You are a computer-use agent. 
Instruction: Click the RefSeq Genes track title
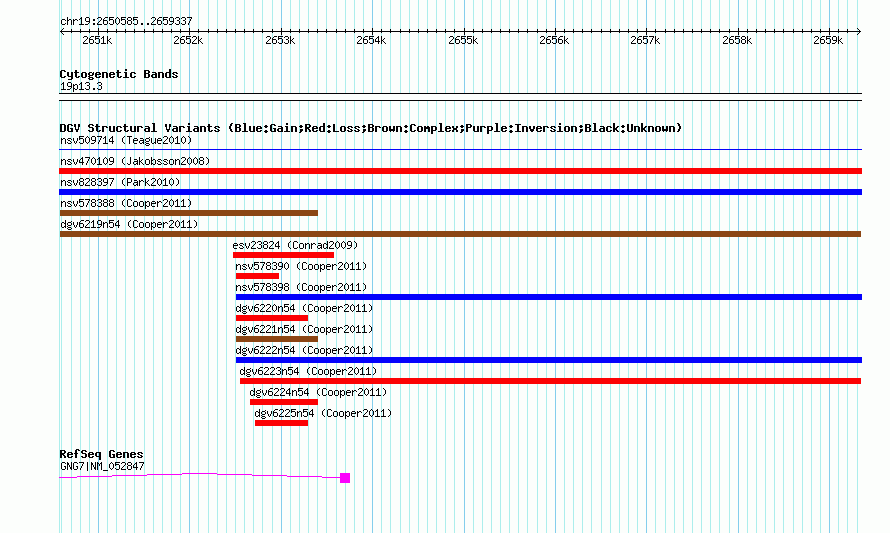tap(102, 455)
